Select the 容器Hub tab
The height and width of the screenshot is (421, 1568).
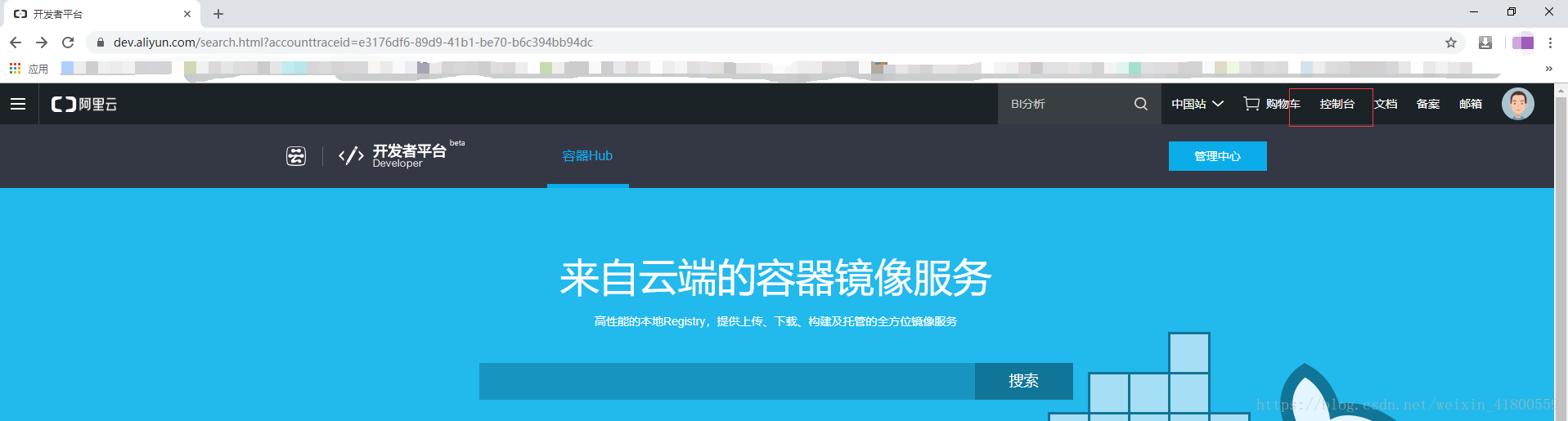[587, 155]
